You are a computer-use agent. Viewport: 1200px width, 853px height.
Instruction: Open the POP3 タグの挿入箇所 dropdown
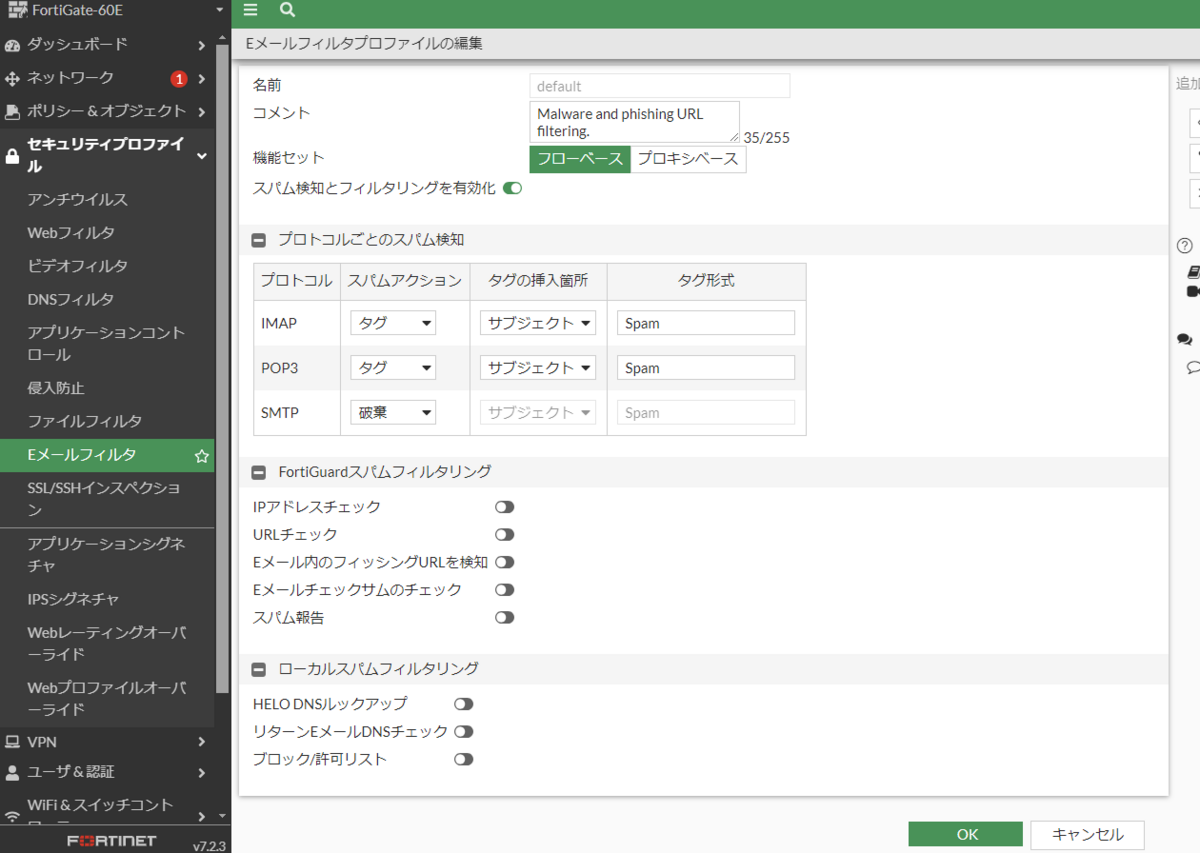[537, 367]
